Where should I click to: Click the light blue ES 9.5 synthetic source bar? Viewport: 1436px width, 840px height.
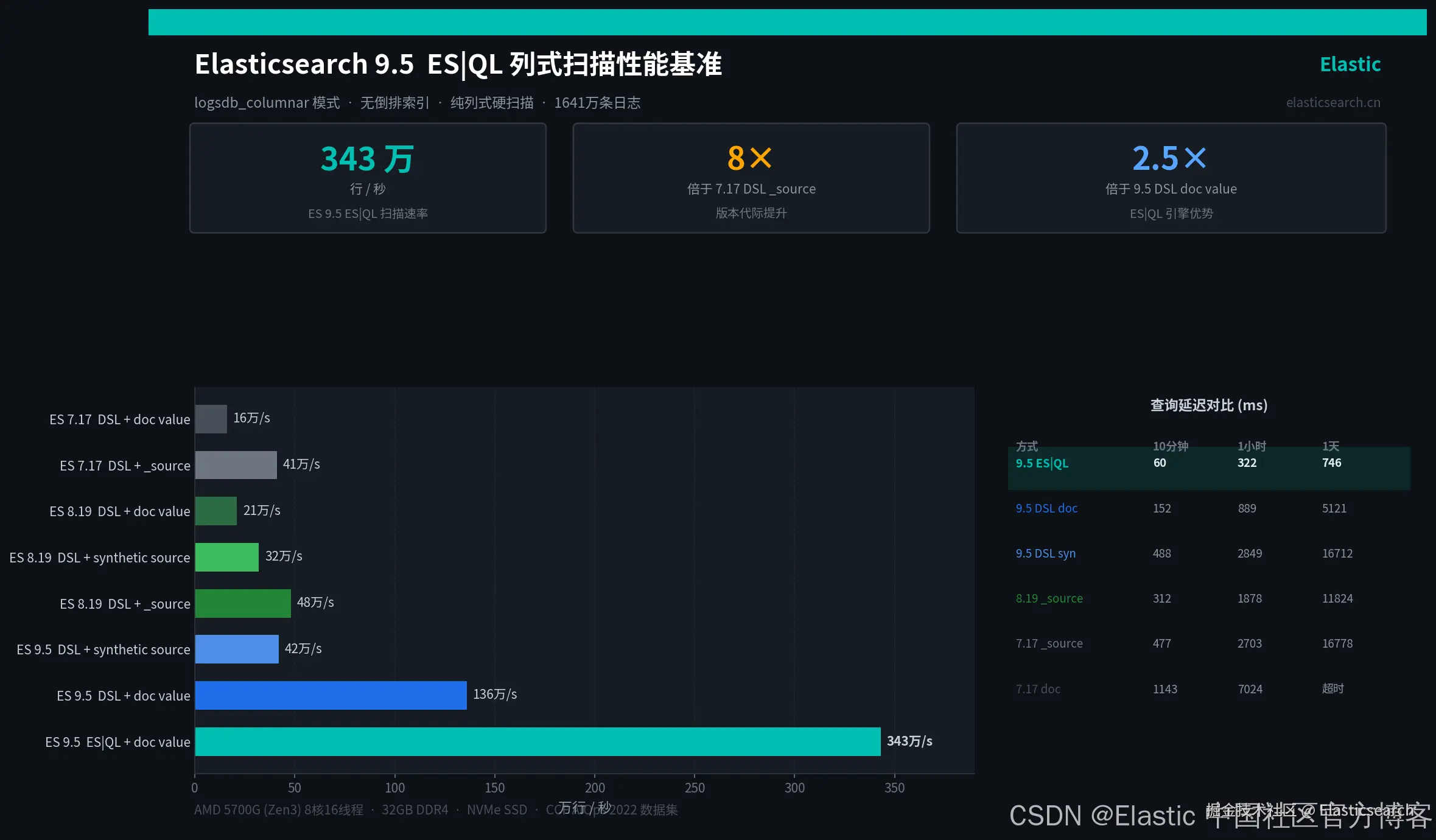(237, 649)
